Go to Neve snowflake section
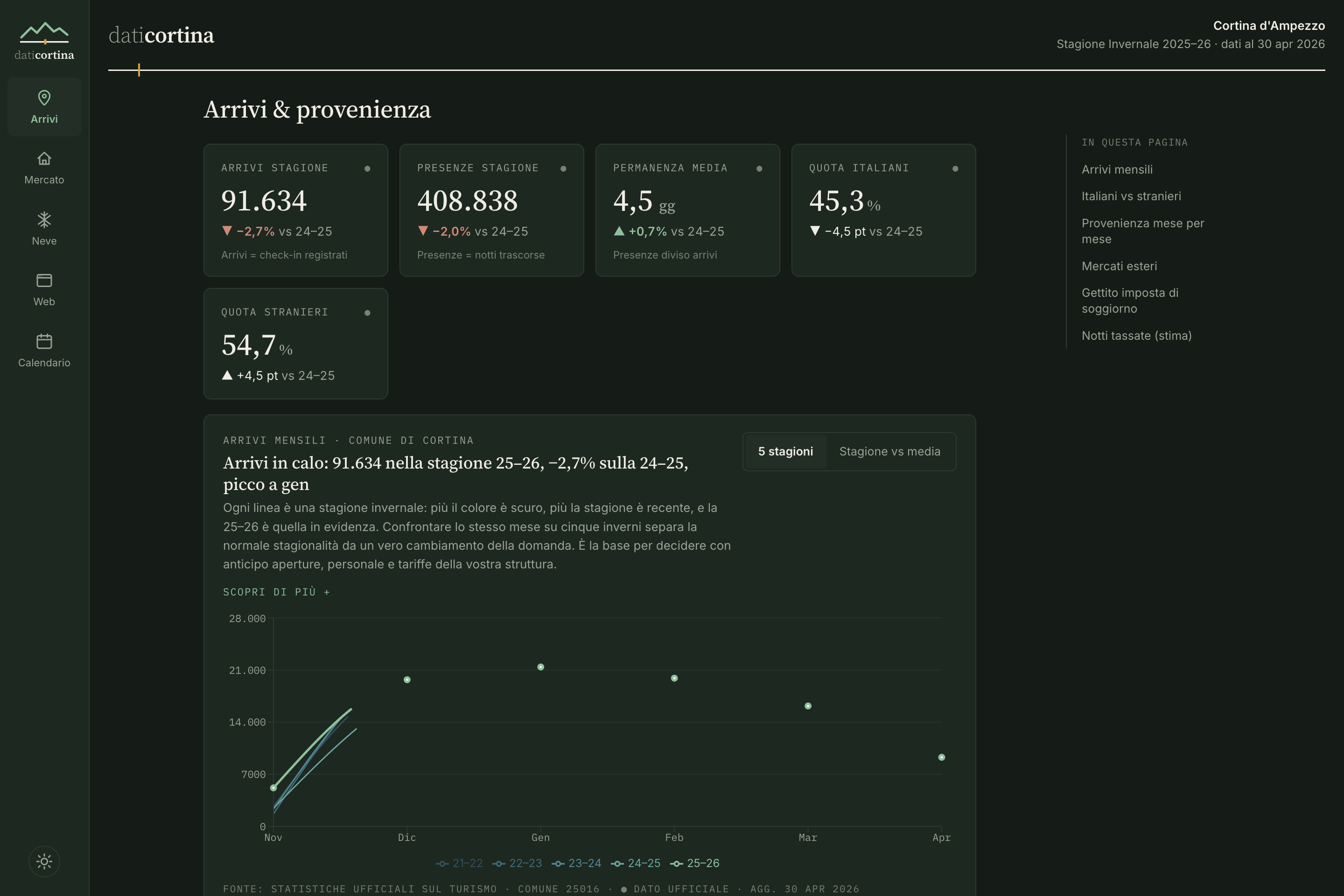This screenshot has width=1344, height=896. 44,229
